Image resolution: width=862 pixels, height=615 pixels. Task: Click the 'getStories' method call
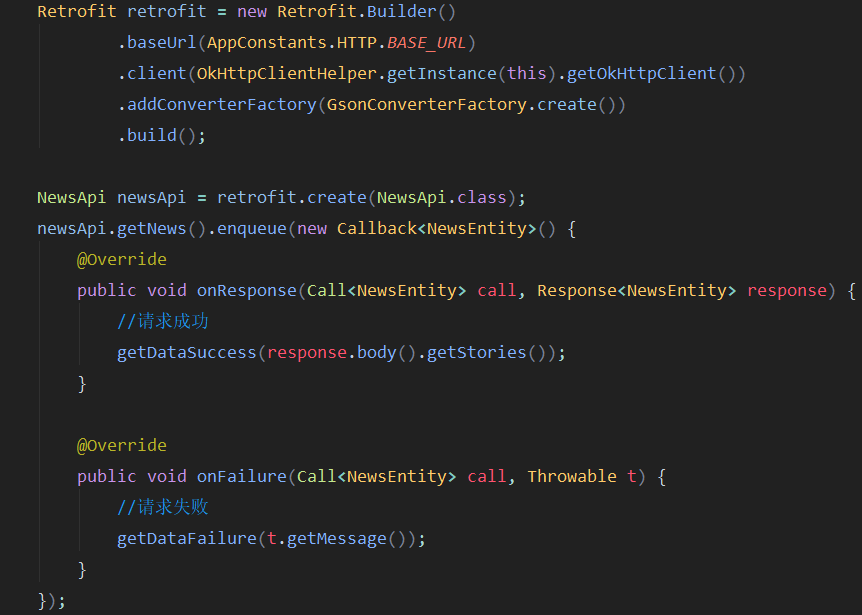click(477, 352)
